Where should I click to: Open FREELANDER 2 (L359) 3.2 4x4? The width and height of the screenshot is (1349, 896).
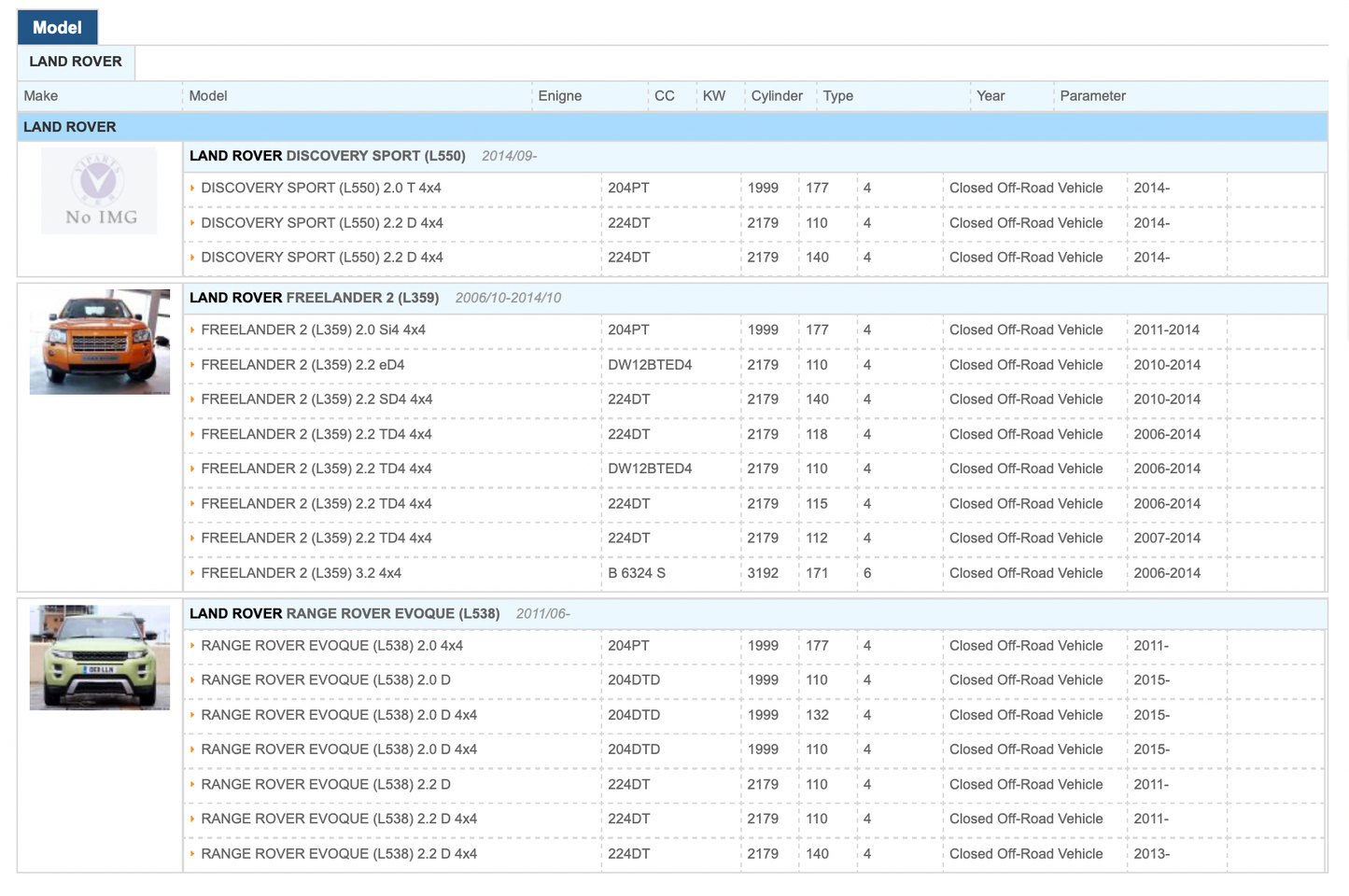pos(301,573)
